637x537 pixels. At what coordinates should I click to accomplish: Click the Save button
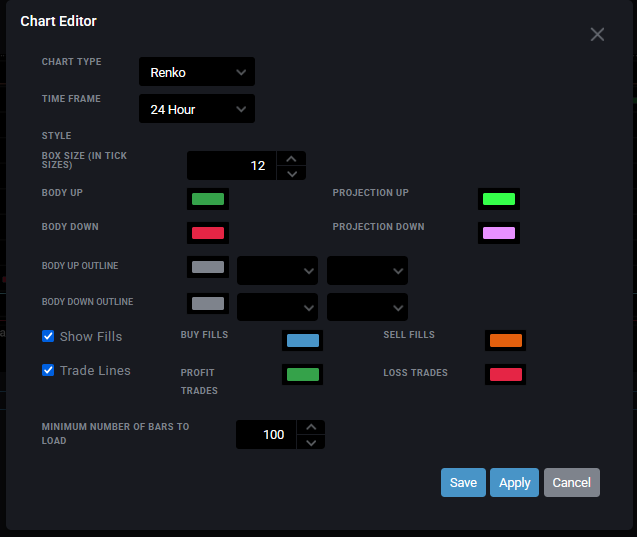[x=463, y=483]
